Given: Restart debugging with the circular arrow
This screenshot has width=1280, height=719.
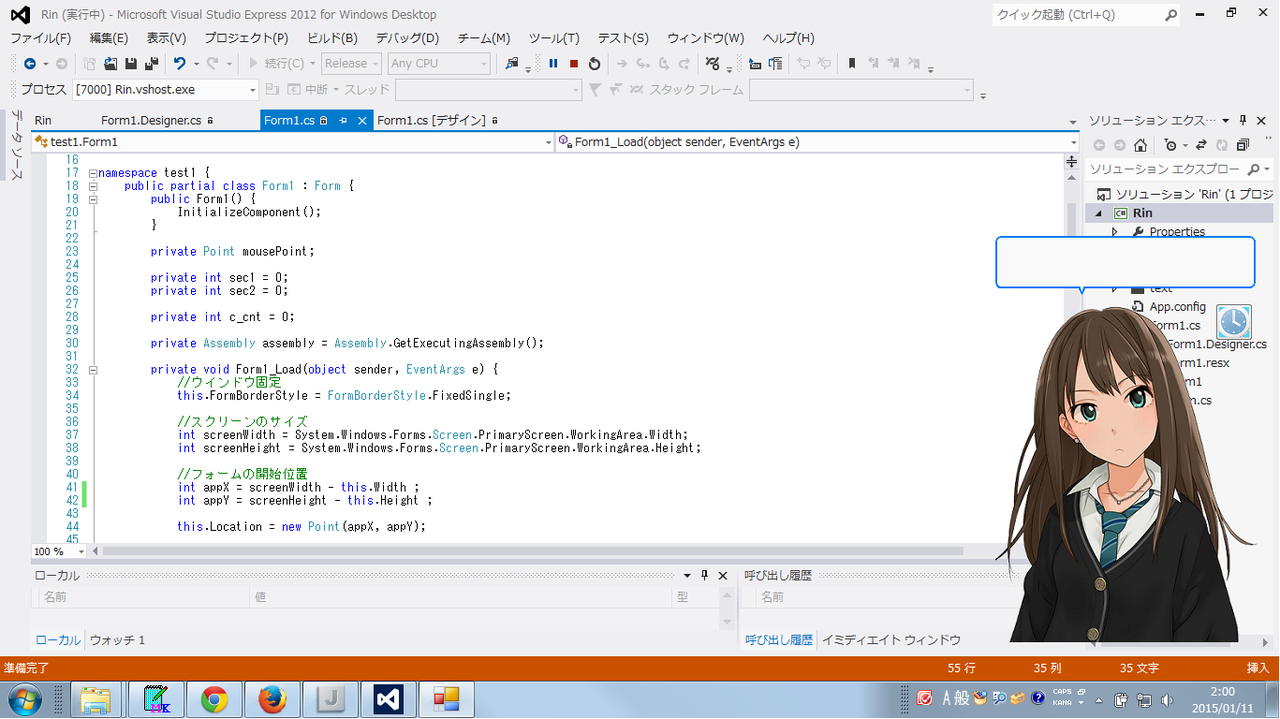Looking at the screenshot, I should point(594,63).
